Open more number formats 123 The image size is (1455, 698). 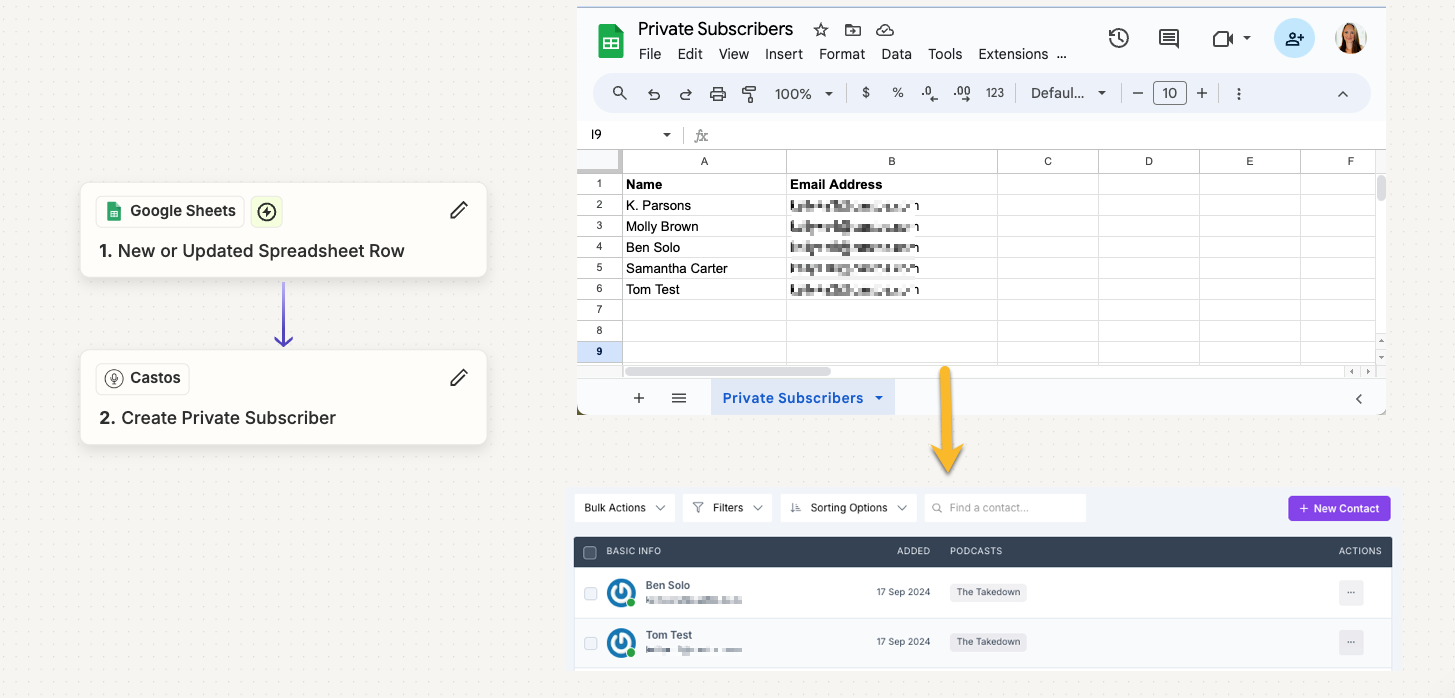point(995,93)
